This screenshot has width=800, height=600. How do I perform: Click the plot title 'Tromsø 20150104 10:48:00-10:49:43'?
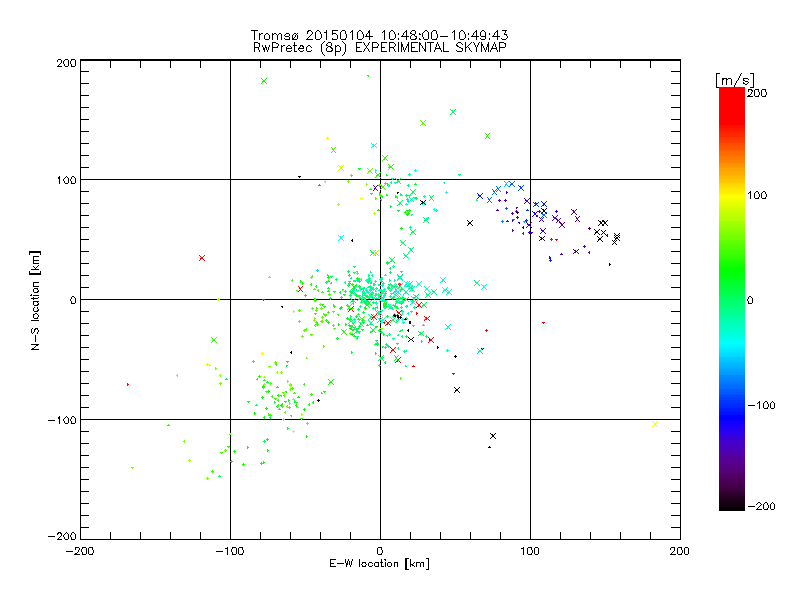(379, 35)
